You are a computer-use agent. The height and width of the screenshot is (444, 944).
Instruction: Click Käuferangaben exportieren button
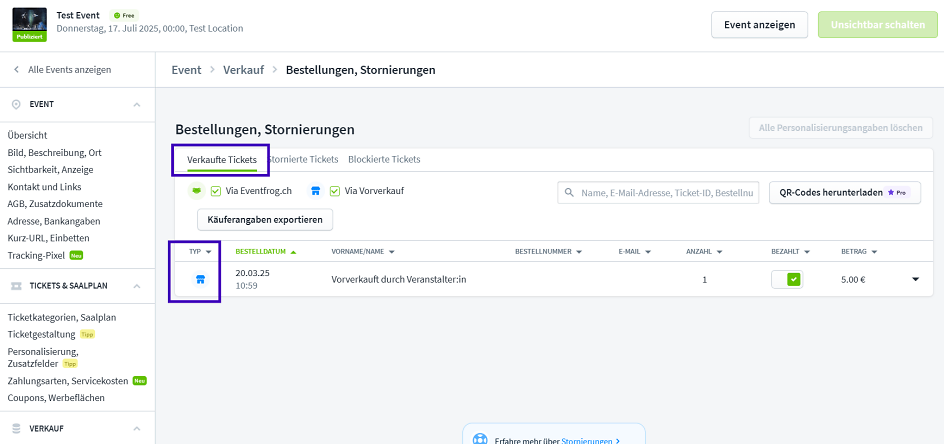point(265,219)
